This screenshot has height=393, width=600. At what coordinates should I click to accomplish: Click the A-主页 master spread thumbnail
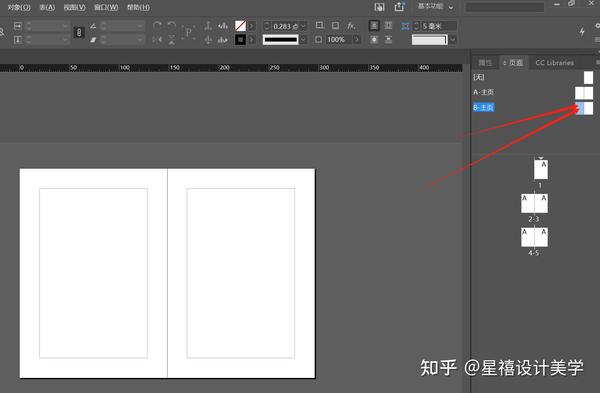pyautogui.click(x=584, y=93)
